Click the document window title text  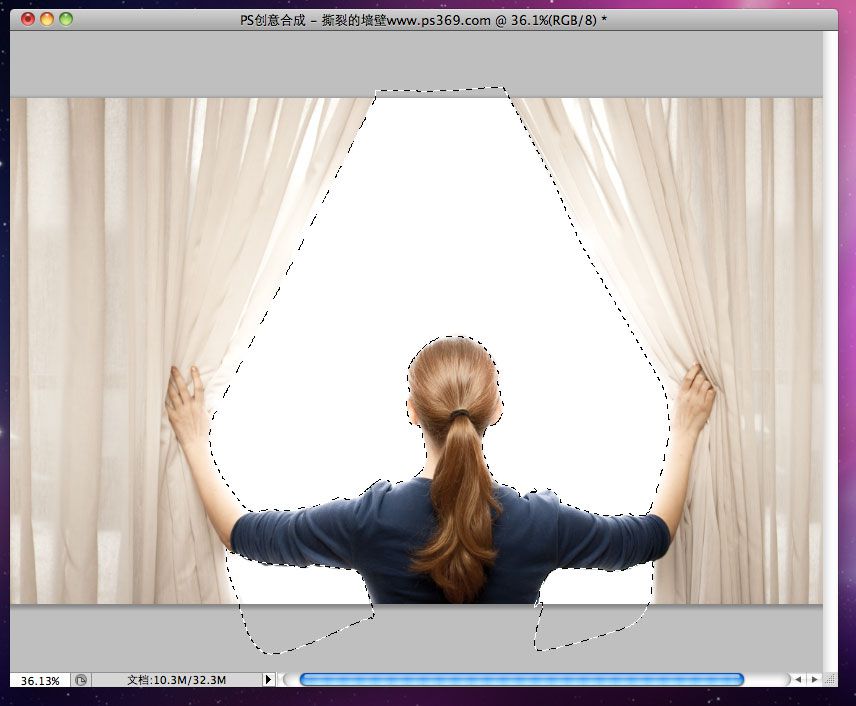coord(424,20)
